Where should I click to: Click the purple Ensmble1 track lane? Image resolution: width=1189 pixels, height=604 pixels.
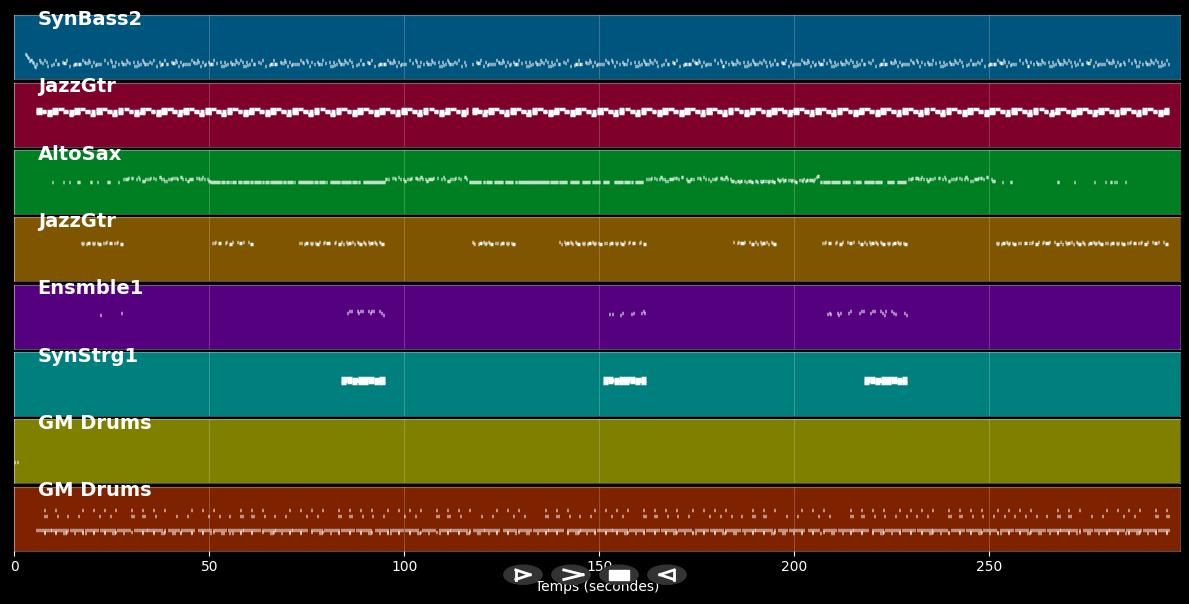tap(500, 320)
